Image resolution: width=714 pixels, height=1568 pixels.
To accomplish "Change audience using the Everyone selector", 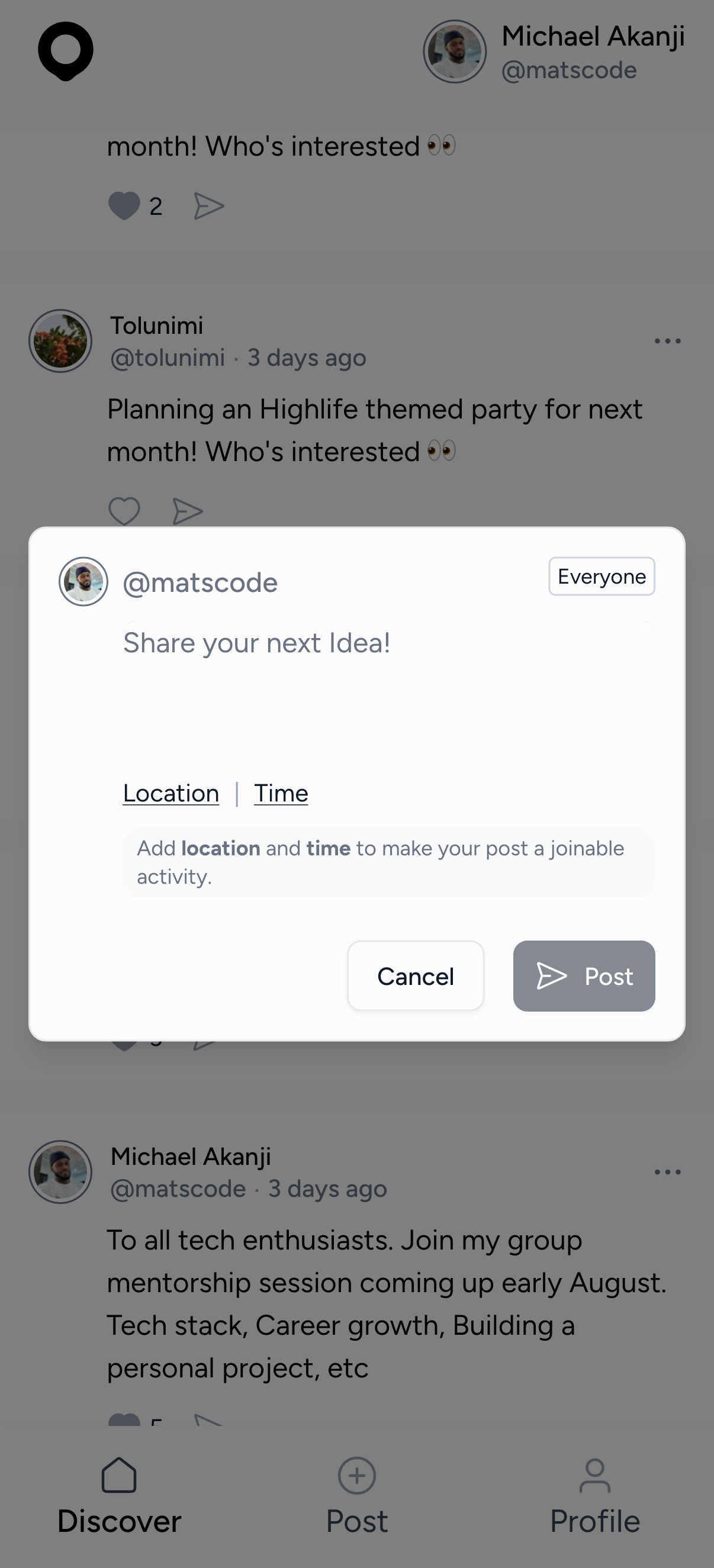I will [x=602, y=576].
